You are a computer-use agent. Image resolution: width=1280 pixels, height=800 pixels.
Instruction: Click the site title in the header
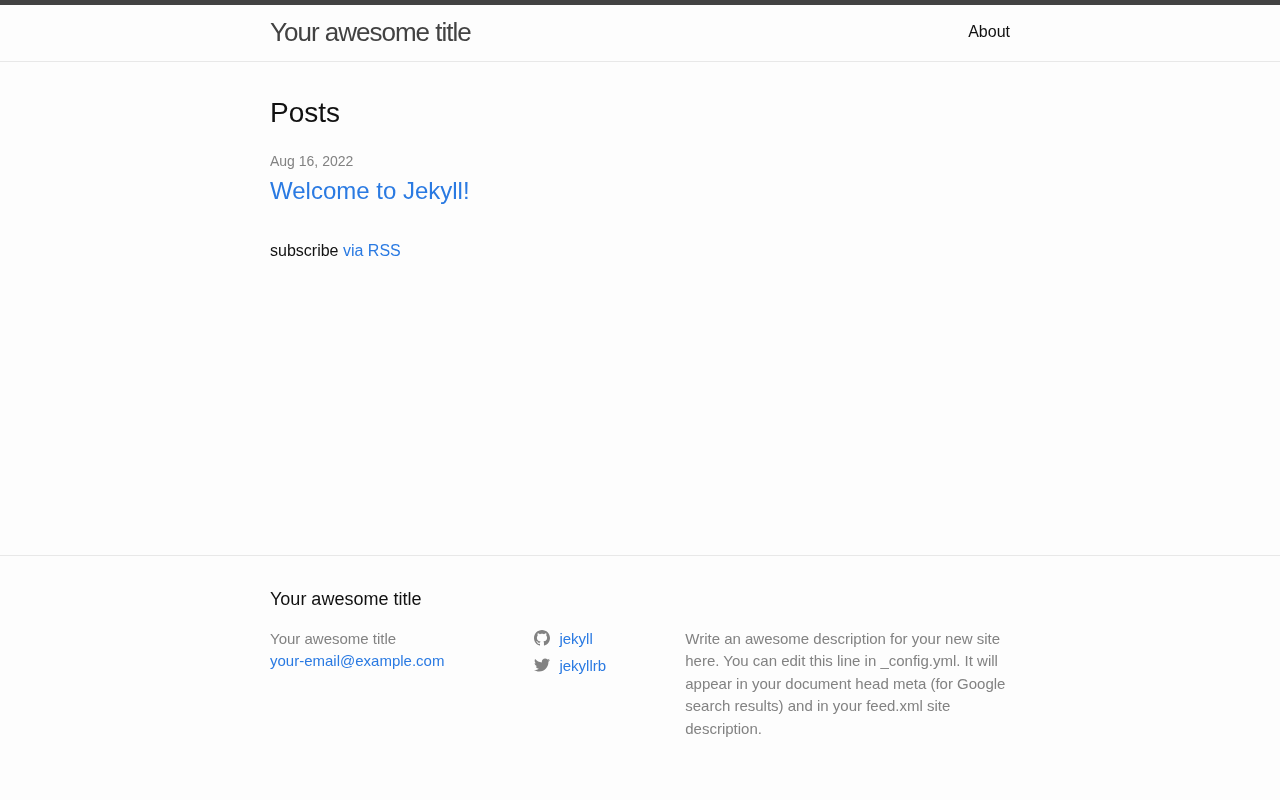click(370, 32)
